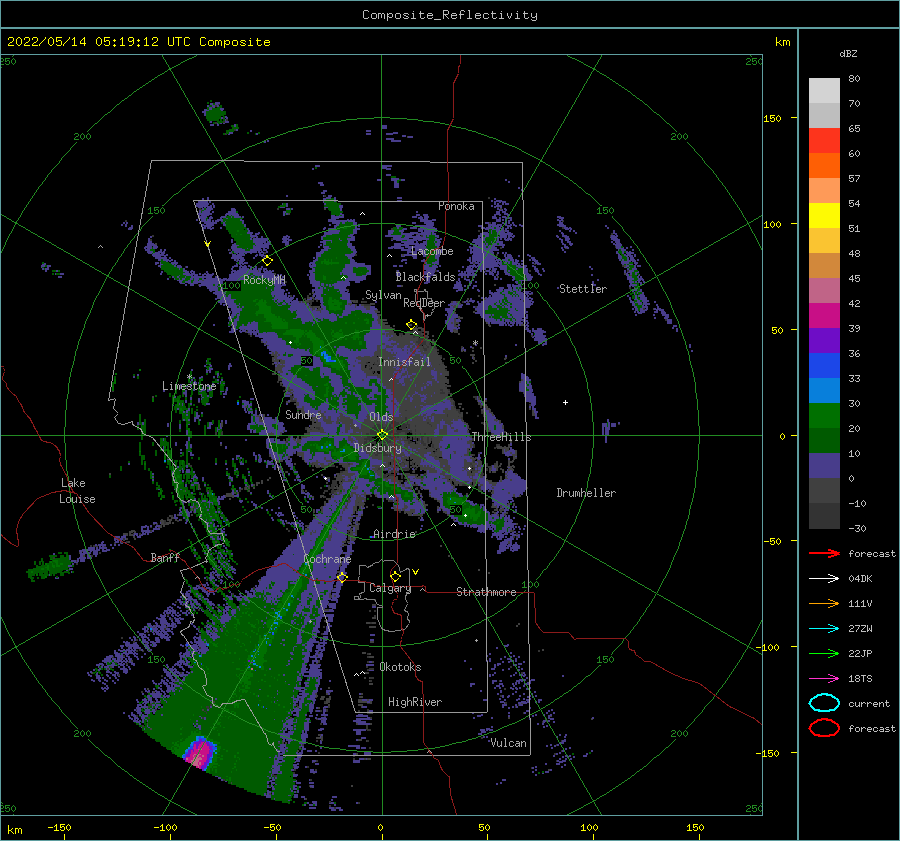Click the magenta 42 dBZ color swatch
Viewport: 900px width, 841px height.
824,315
